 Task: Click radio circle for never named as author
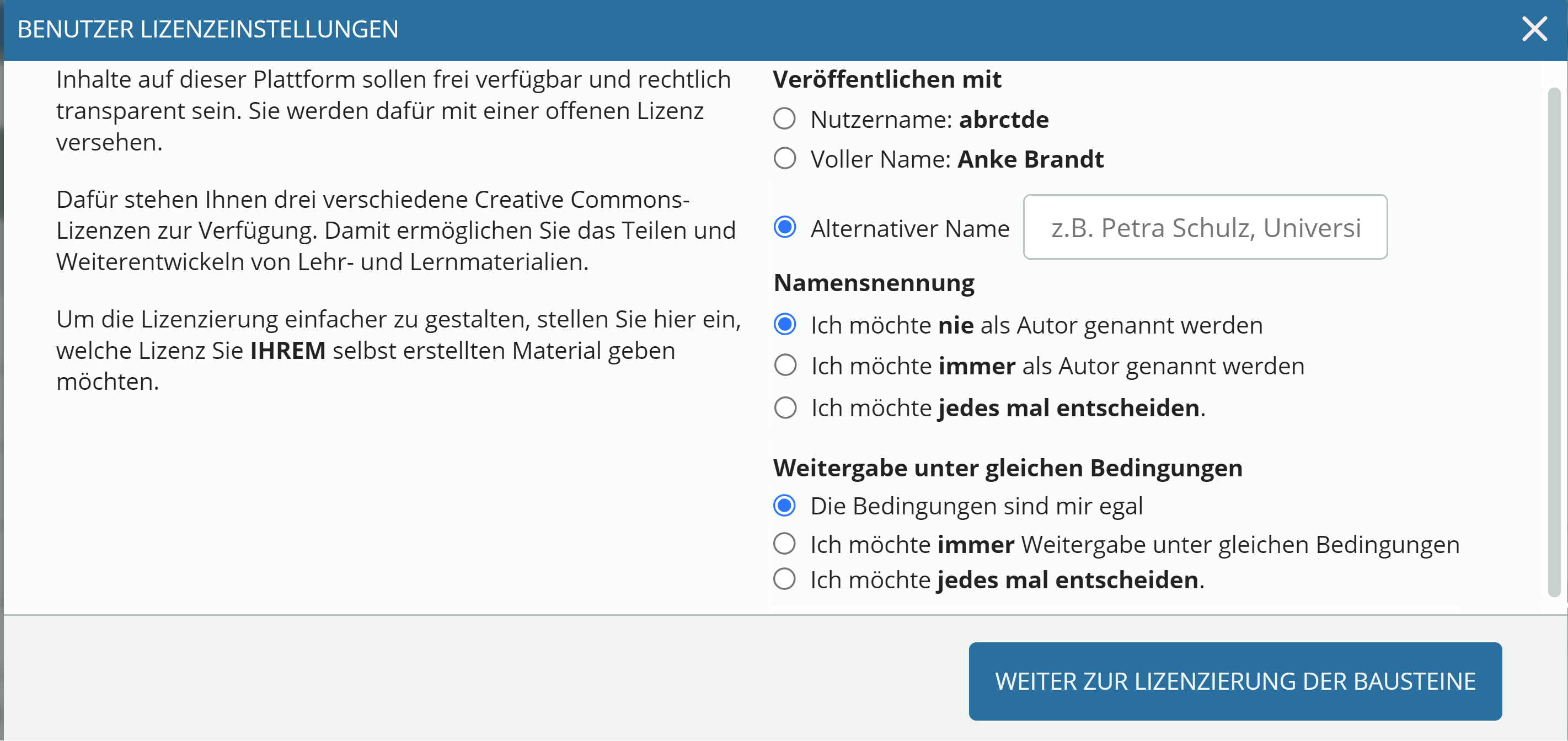pos(784,324)
